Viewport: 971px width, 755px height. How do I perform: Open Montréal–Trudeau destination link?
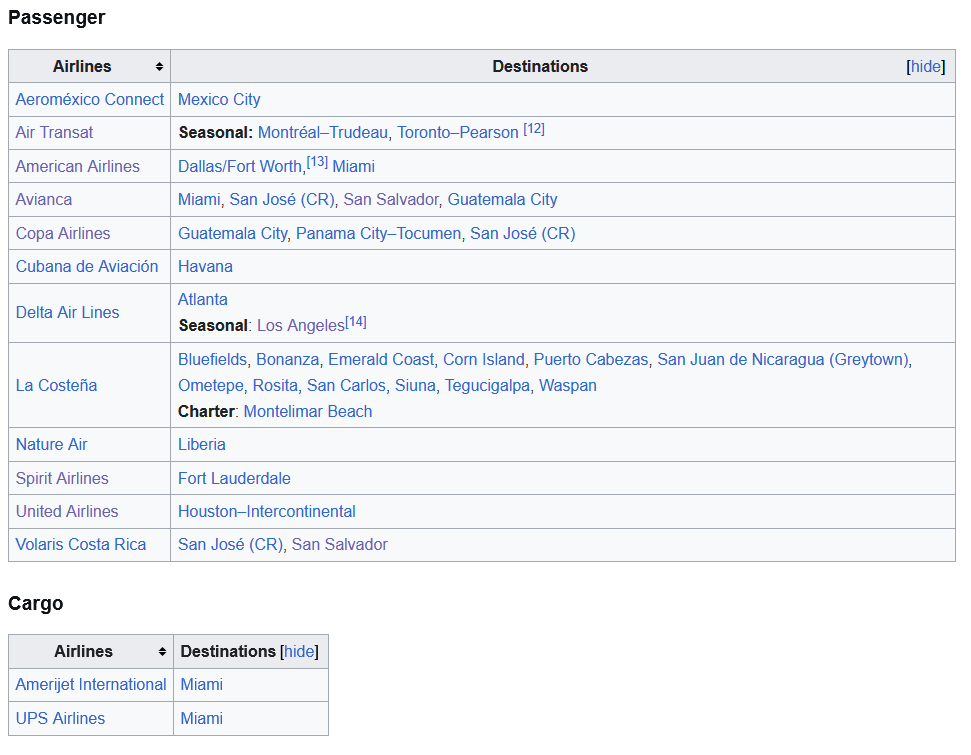point(323,133)
